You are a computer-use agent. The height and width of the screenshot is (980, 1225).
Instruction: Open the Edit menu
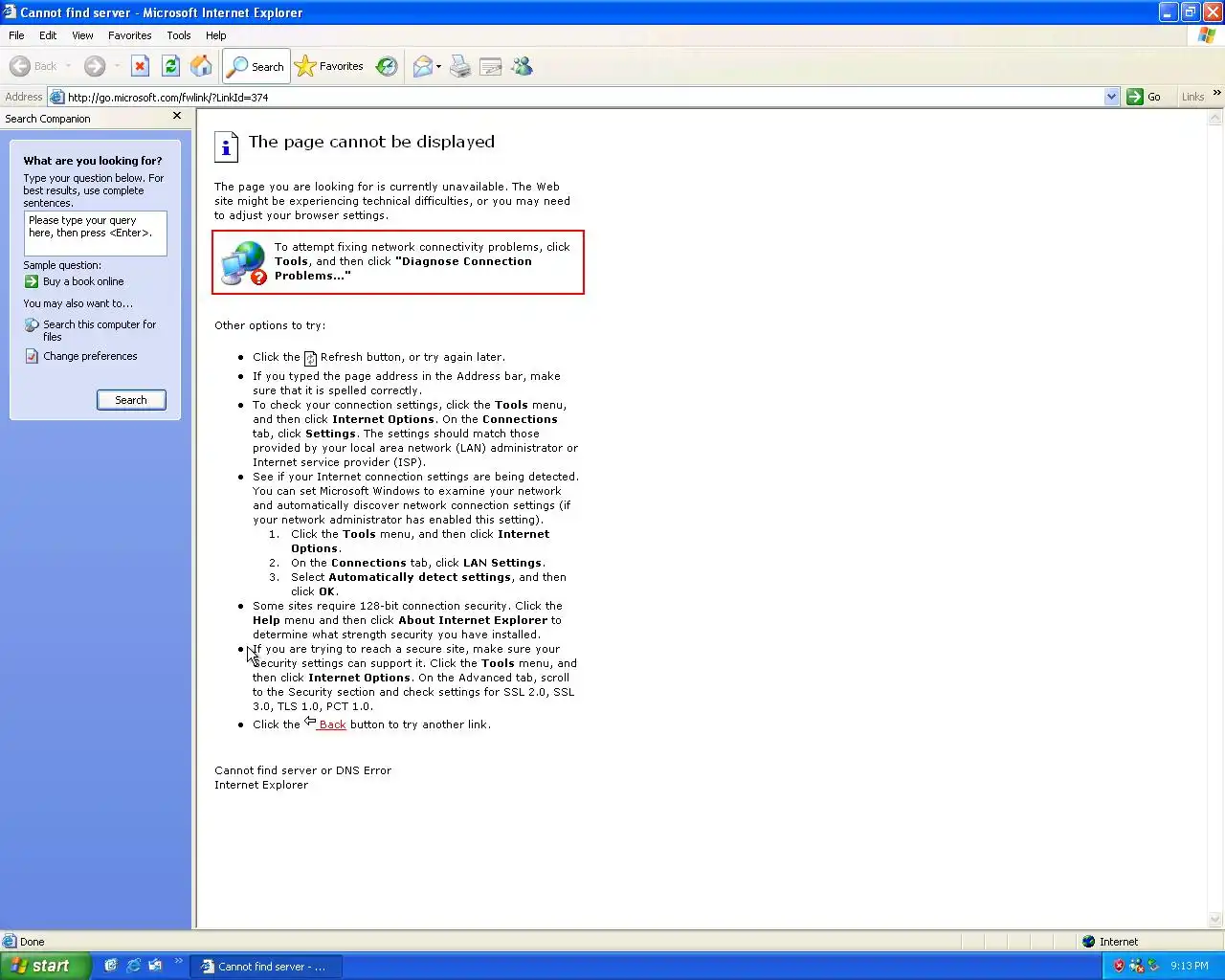[x=48, y=35]
